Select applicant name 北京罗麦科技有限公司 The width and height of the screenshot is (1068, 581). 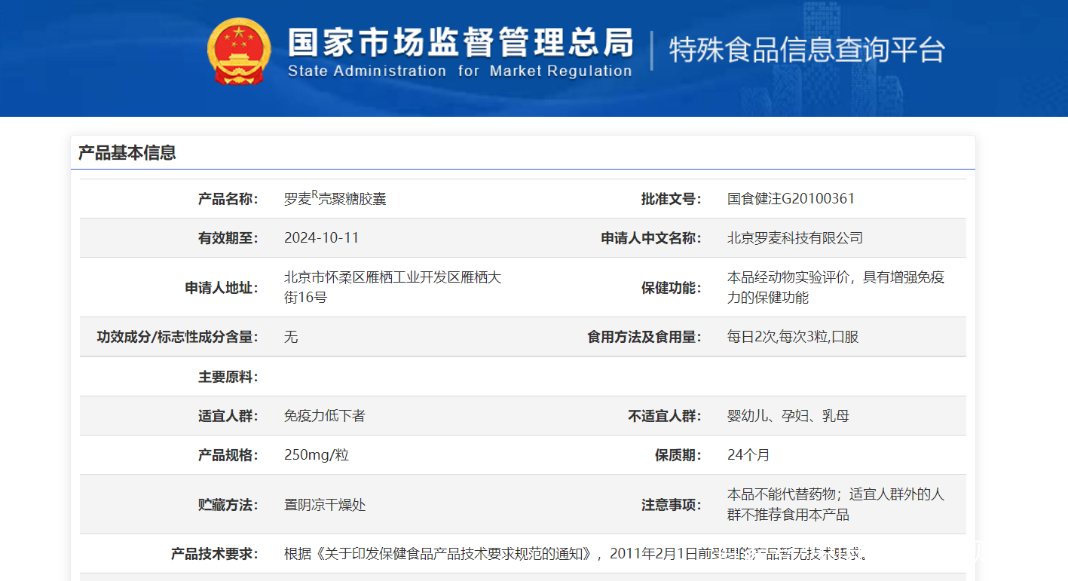(795, 238)
